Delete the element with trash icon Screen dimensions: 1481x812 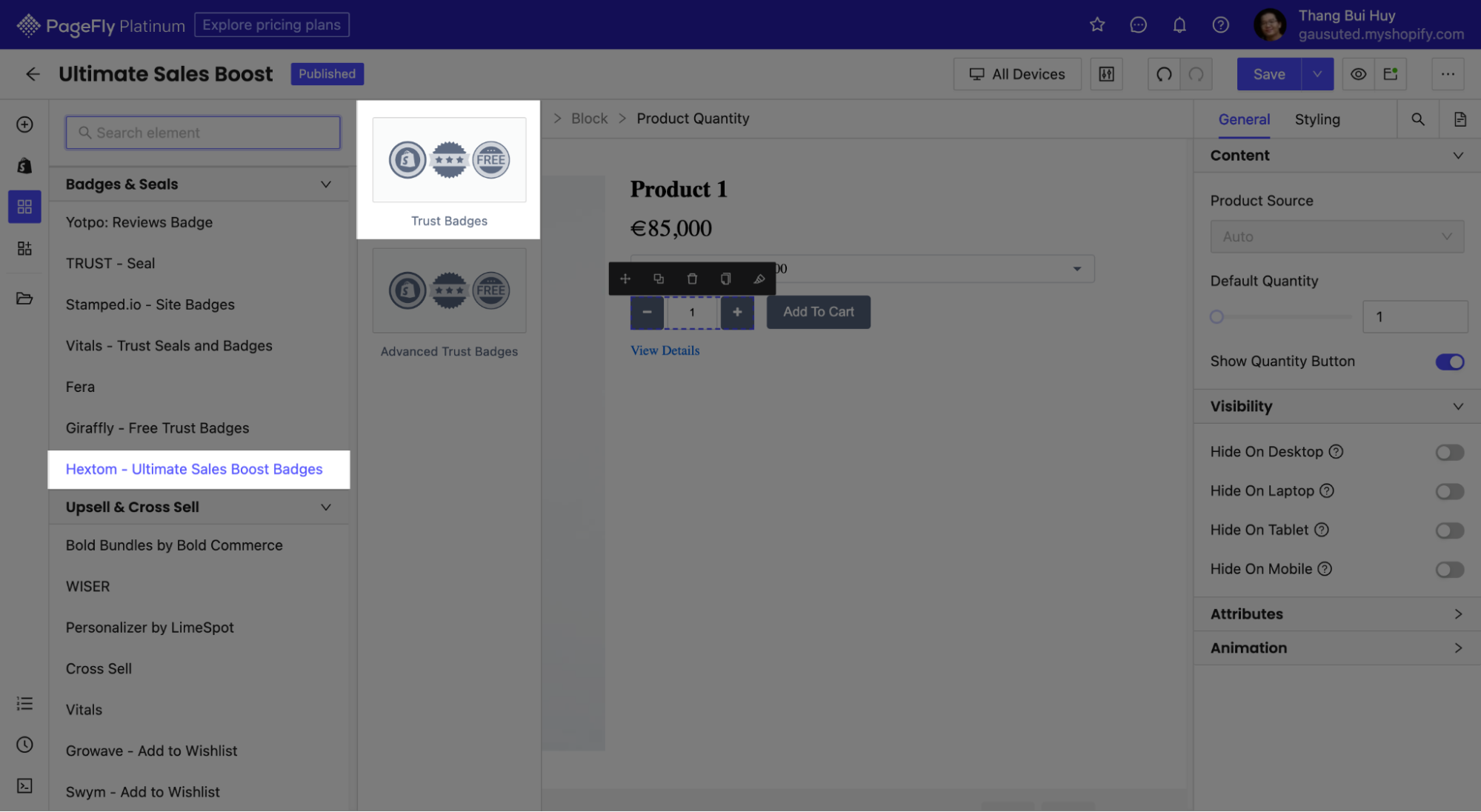click(692, 279)
